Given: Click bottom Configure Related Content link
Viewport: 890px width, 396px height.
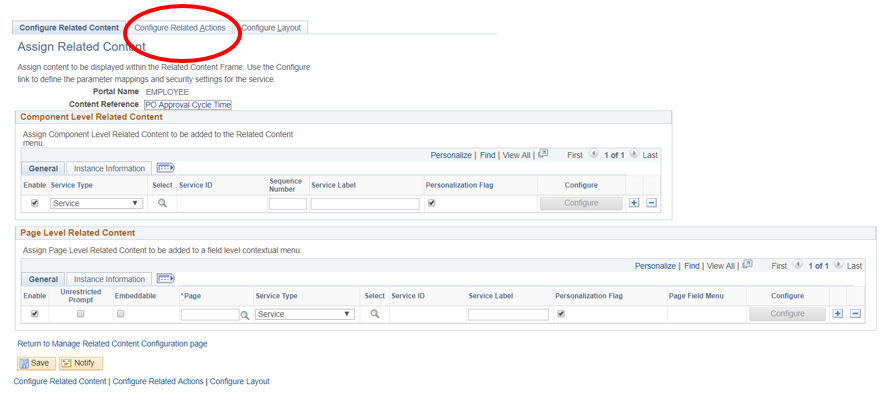Looking at the screenshot, I should [60, 381].
